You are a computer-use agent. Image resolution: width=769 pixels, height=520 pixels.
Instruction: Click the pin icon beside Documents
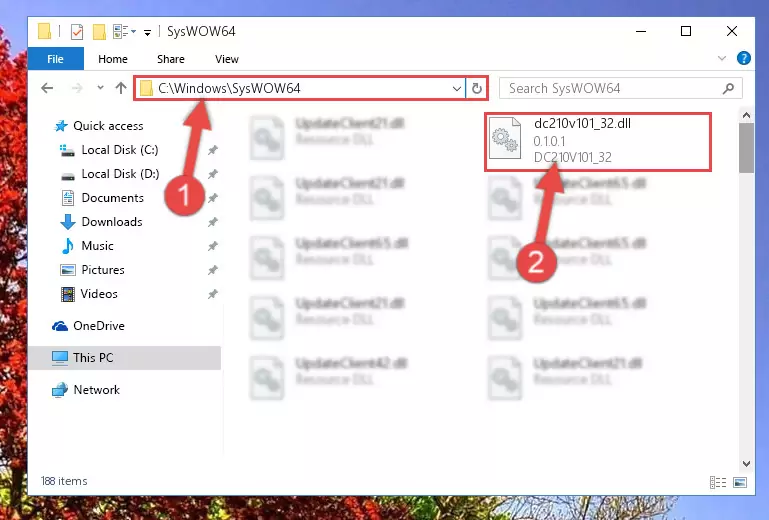(x=212, y=198)
